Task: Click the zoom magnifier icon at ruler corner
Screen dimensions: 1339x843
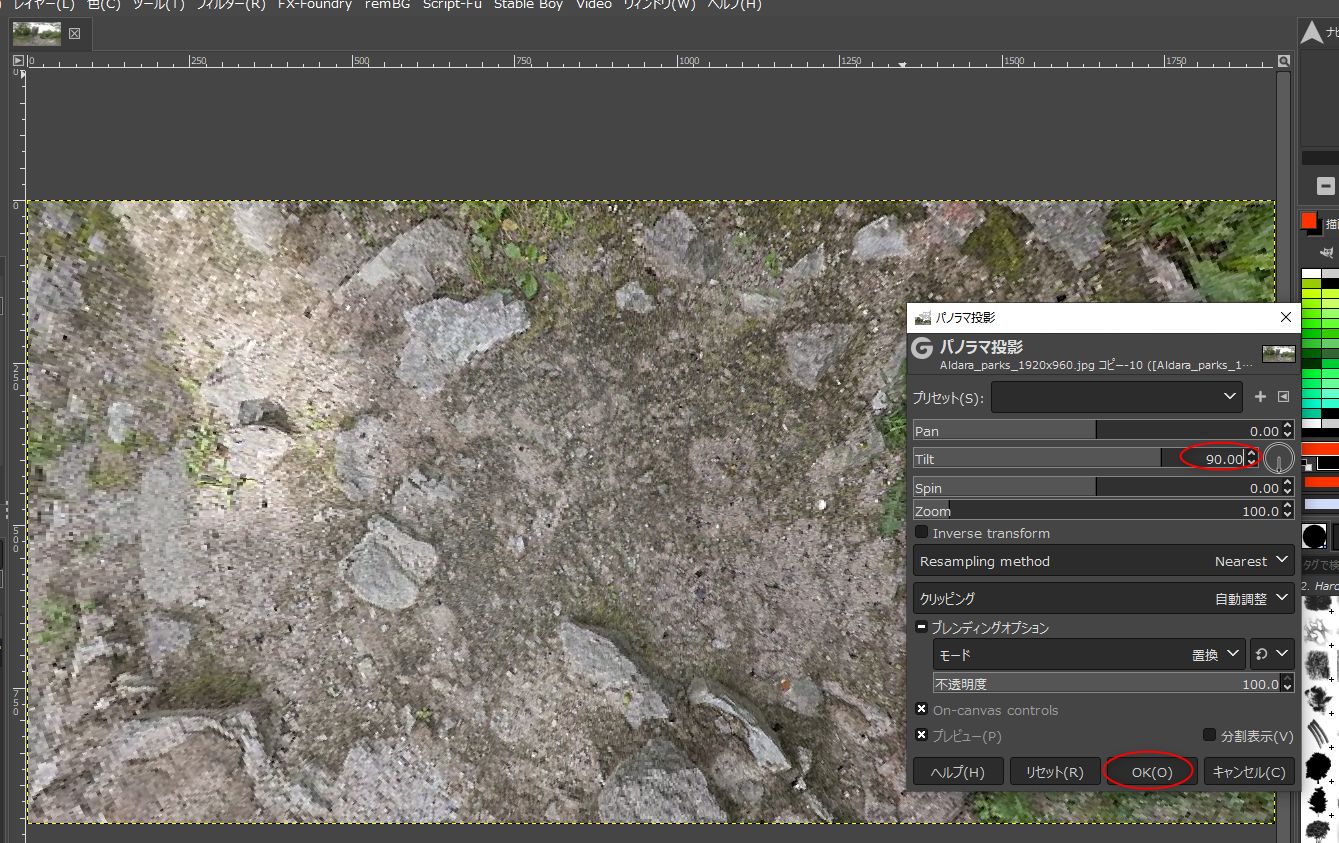Action: 1284,61
